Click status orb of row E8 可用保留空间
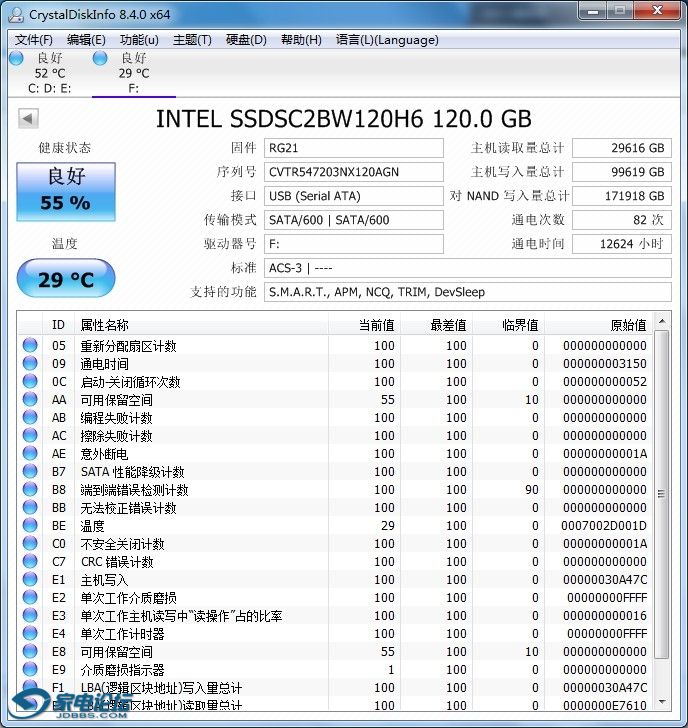Screen dimensions: 688x728 (30, 651)
